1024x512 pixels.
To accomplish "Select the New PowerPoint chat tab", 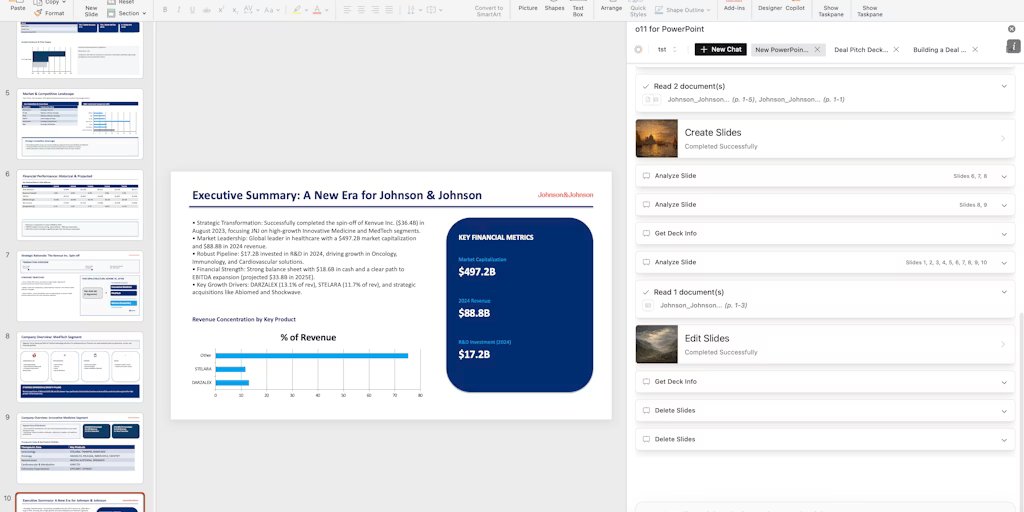I will (x=781, y=49).
